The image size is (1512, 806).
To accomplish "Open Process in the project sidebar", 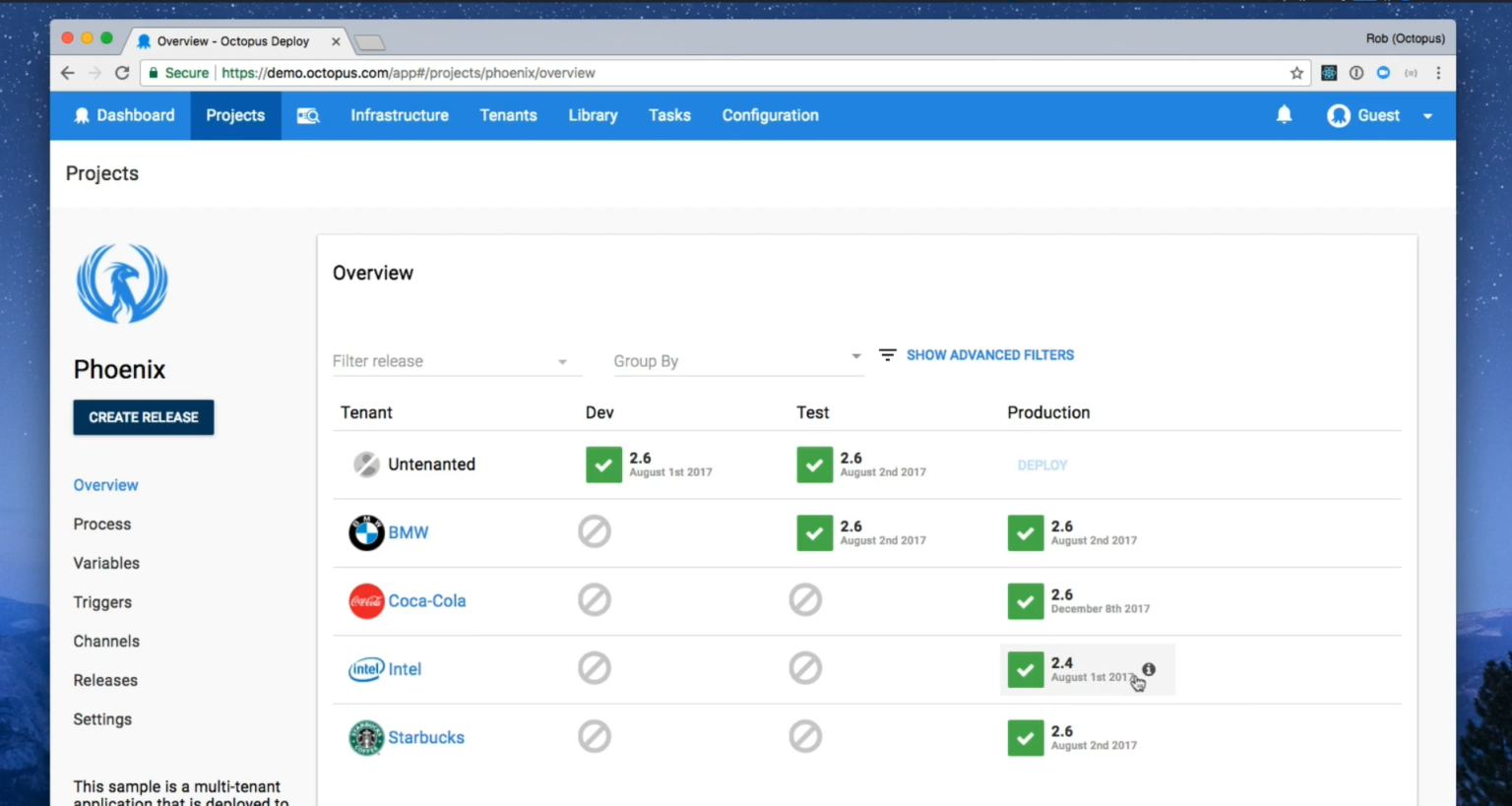I will (101, 525).
